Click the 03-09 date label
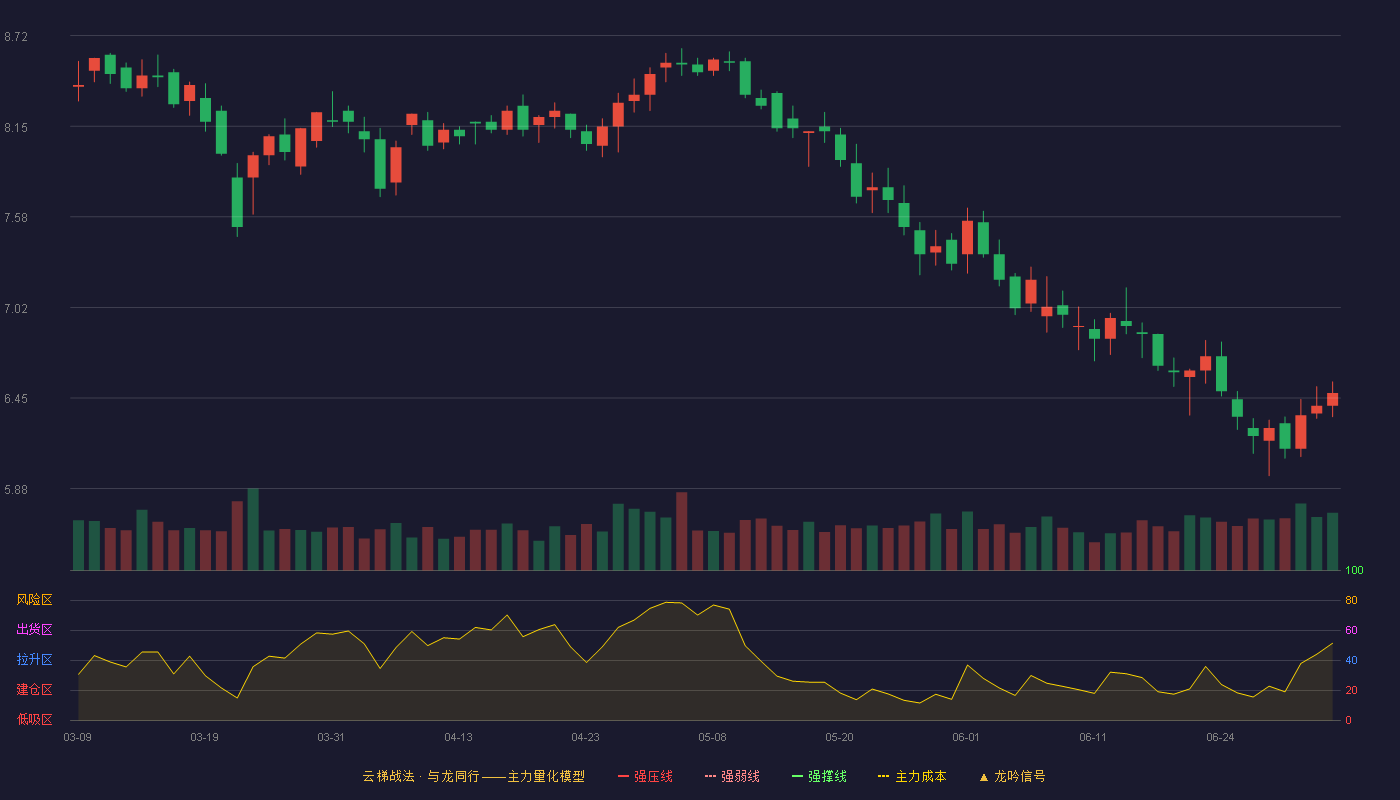The height and width of the screenshot is (800, 1400). click(78, 737)
